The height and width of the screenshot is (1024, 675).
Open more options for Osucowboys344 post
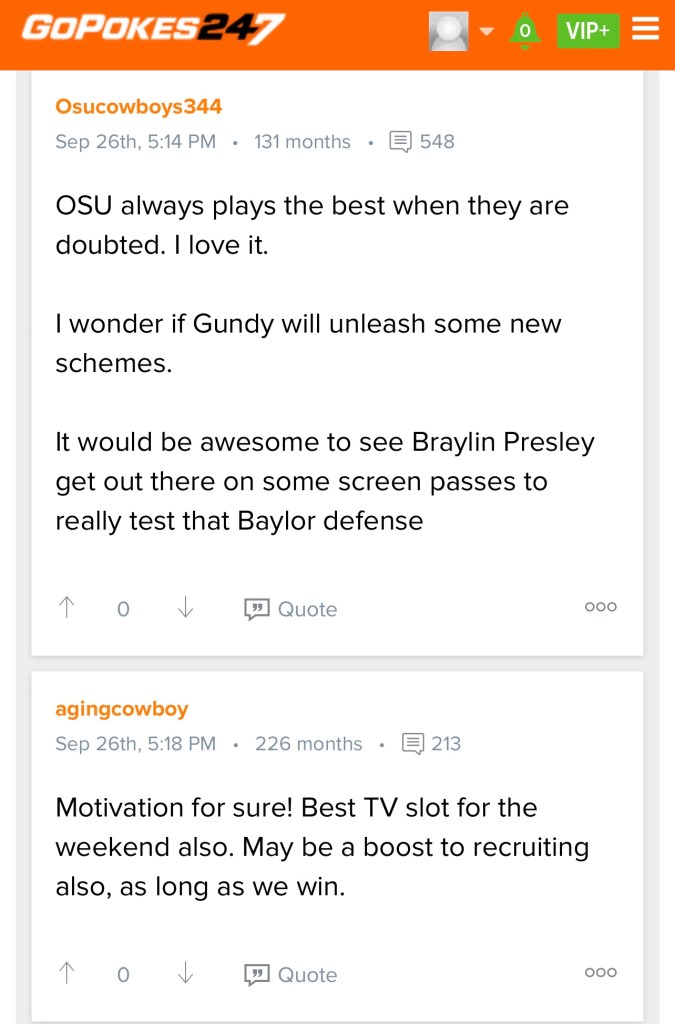[x=600, y=607]
